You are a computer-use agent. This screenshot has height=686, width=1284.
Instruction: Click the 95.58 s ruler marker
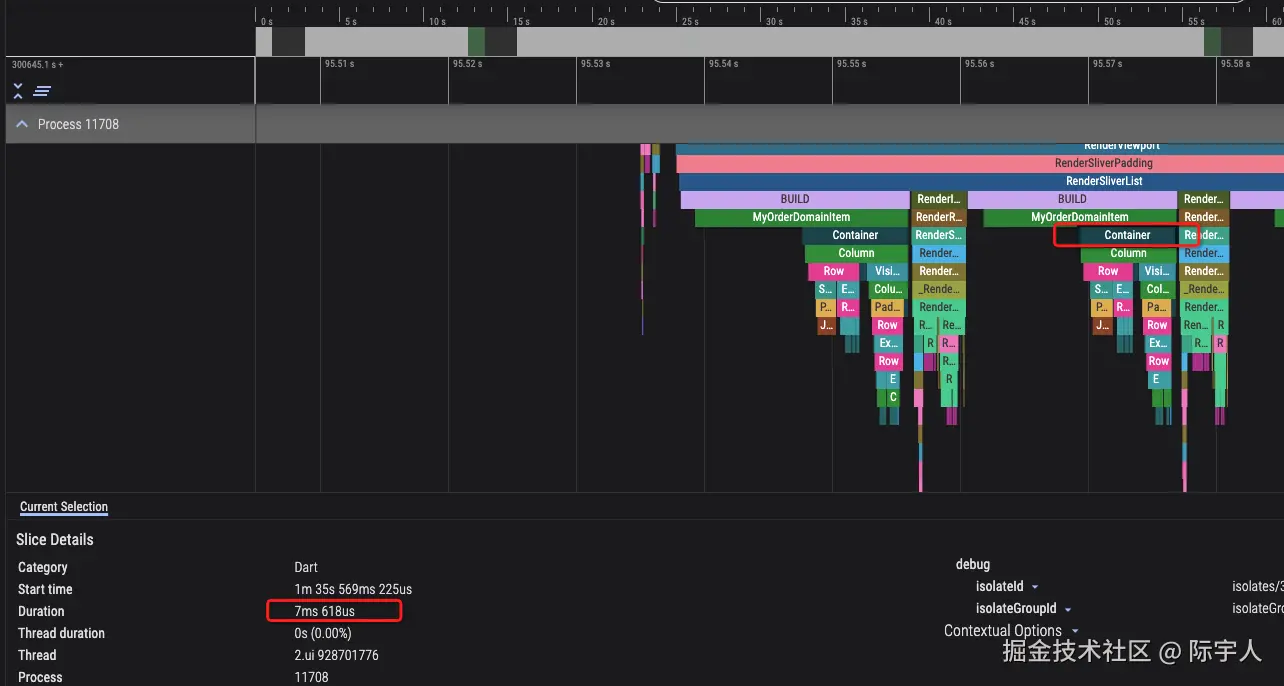pyautogui.click(x=1235, y=63)
